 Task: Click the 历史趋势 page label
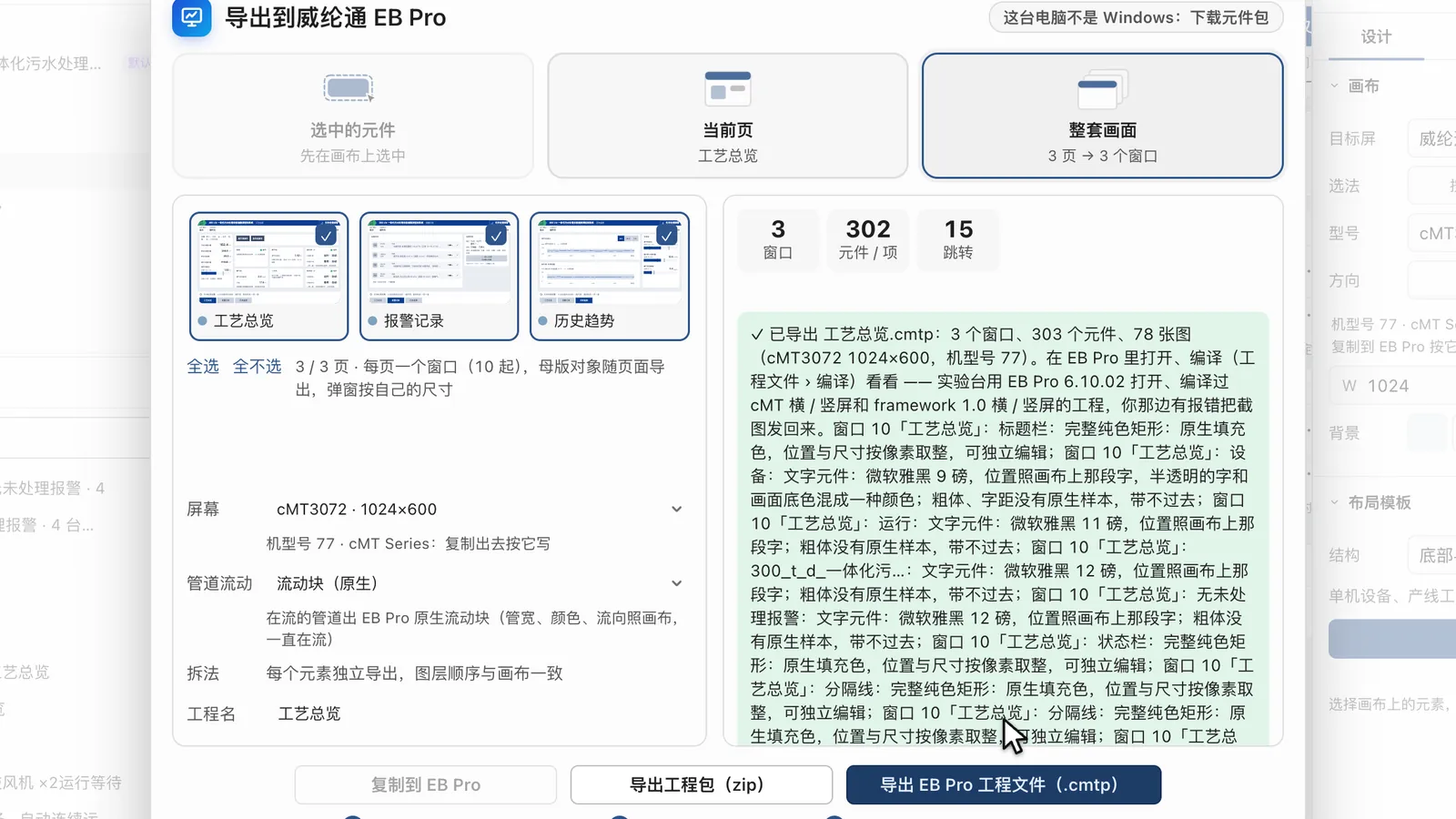[583, 321]
